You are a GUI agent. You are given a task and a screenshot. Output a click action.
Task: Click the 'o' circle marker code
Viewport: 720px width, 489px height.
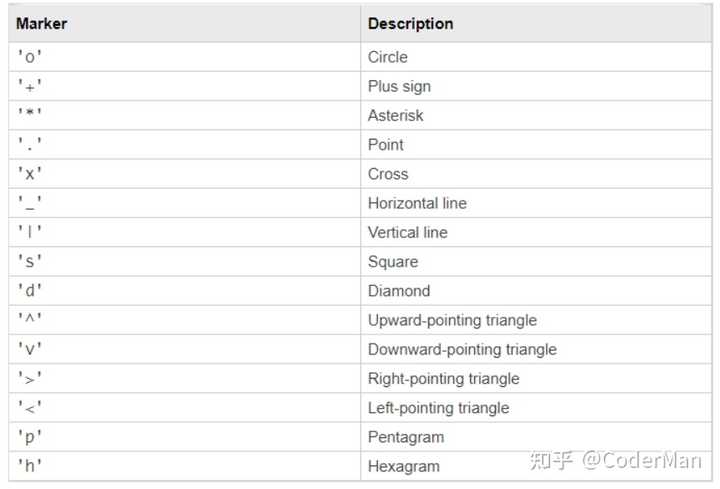[29, 57]
